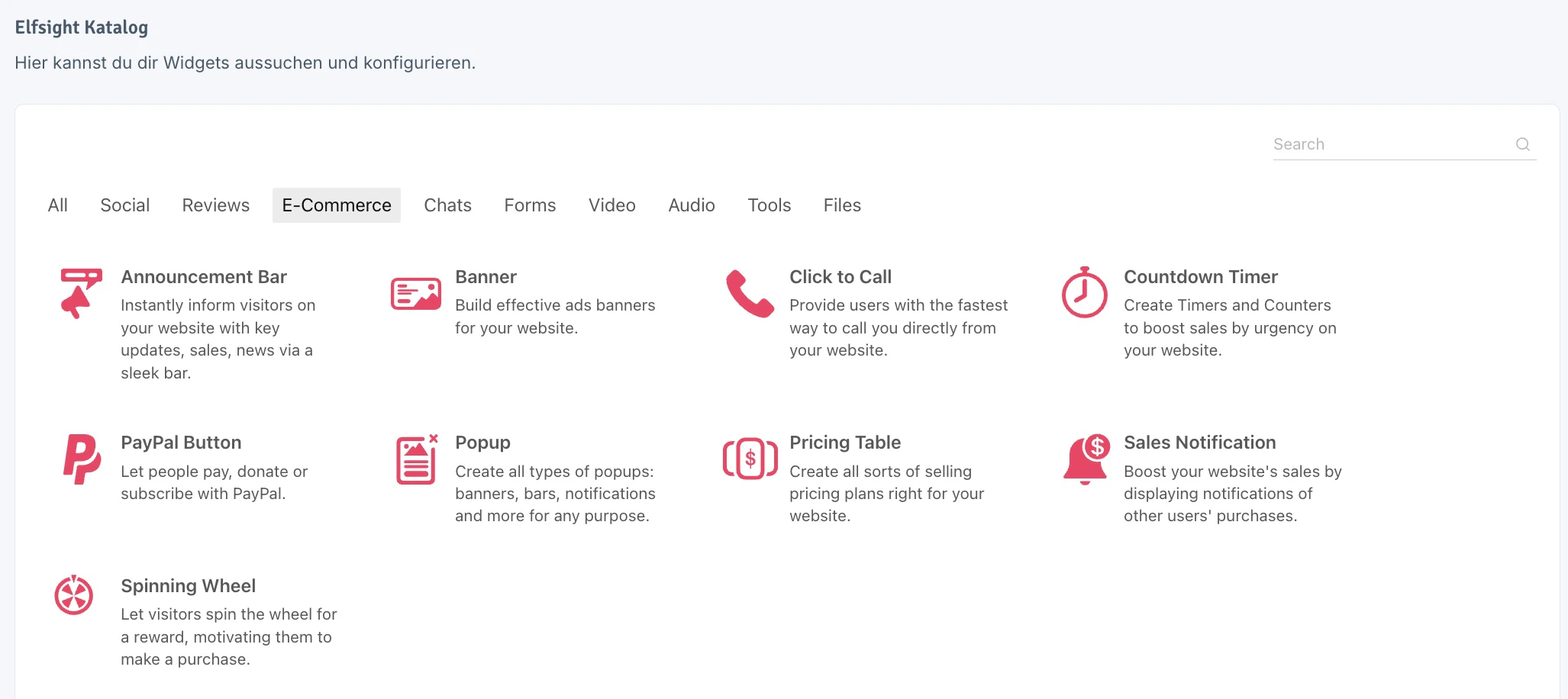Open the Popup widget title
Screen dimensions: 1568x699
click(x=483, y=443)
